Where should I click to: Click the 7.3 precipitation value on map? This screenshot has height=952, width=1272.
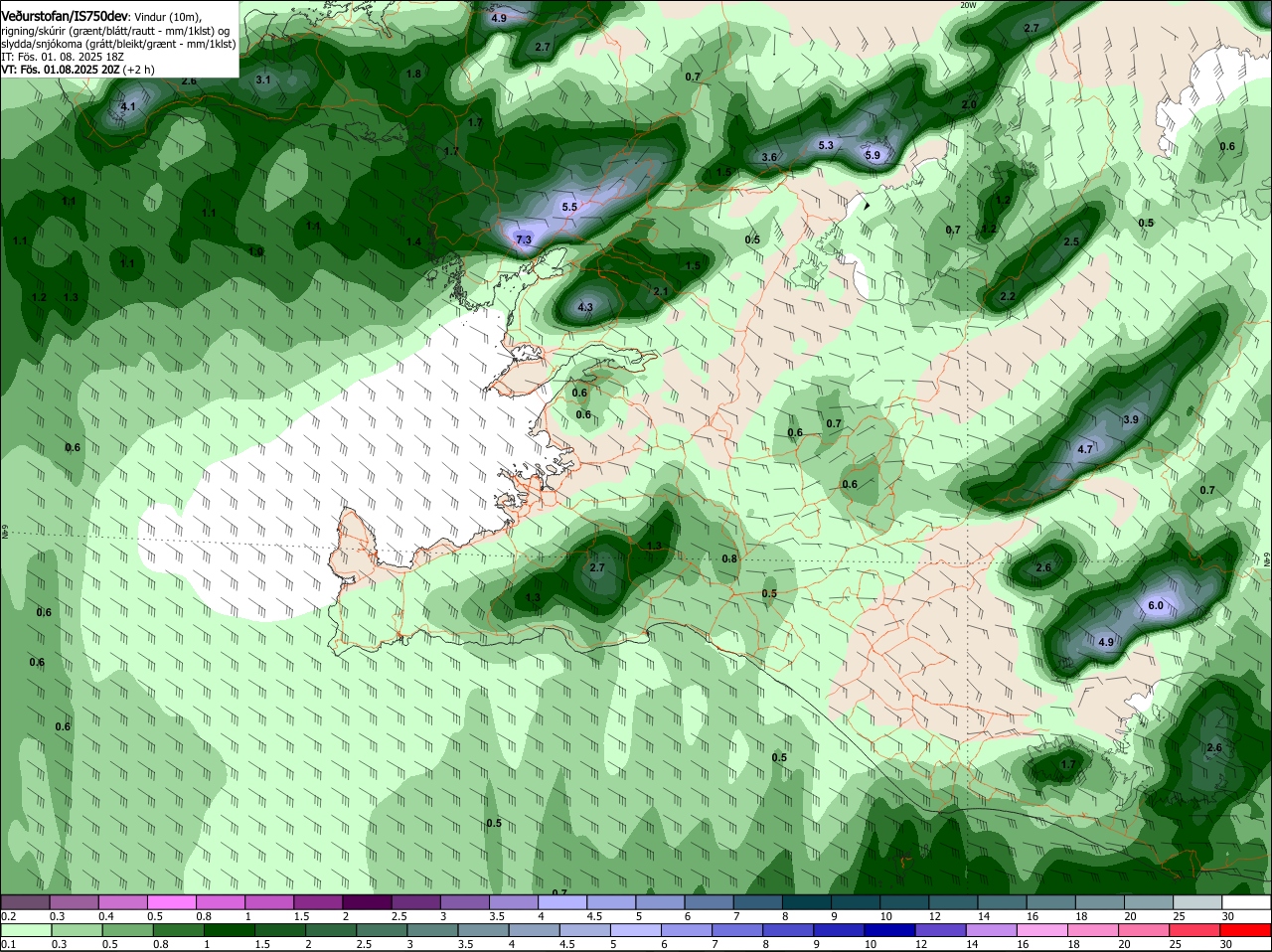click(x=524, y=239)
